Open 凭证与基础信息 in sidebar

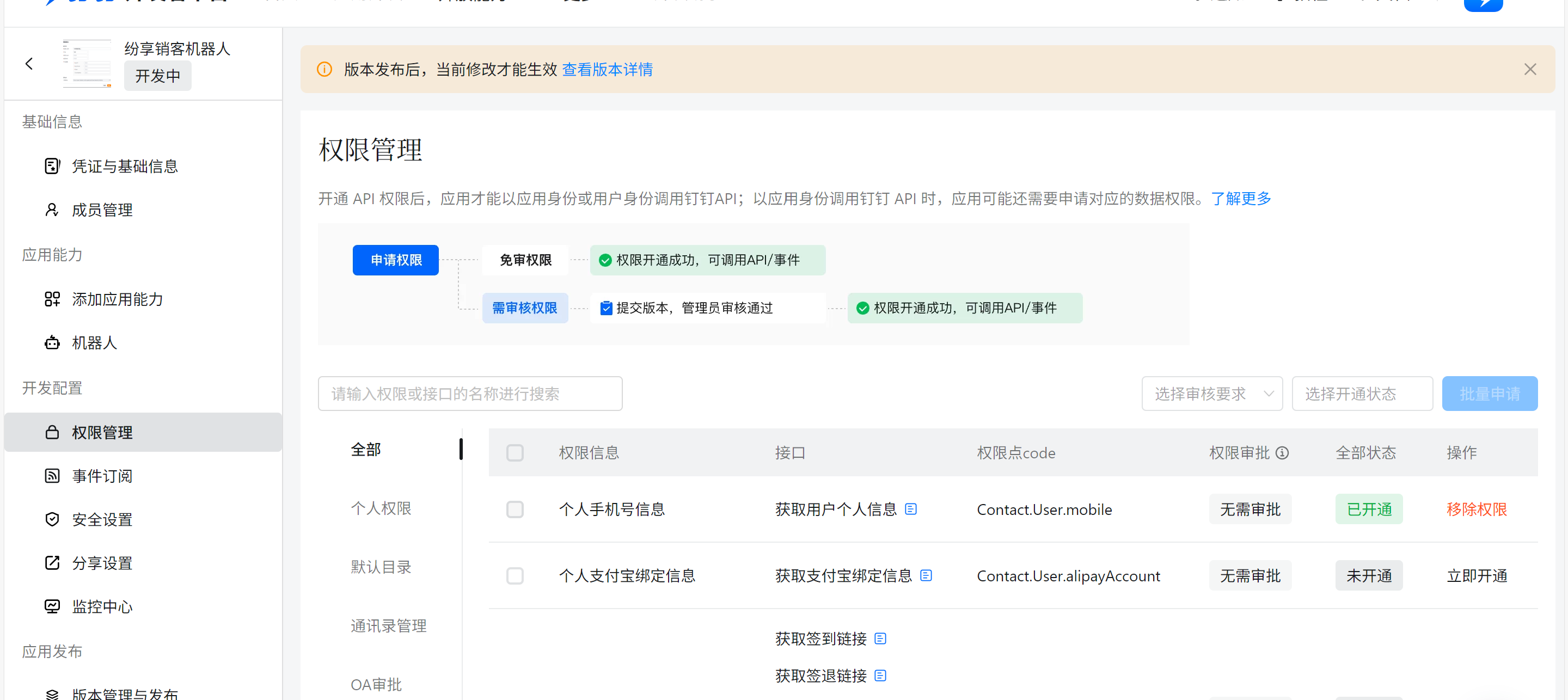pyautogui.click(x=124, y=166)
